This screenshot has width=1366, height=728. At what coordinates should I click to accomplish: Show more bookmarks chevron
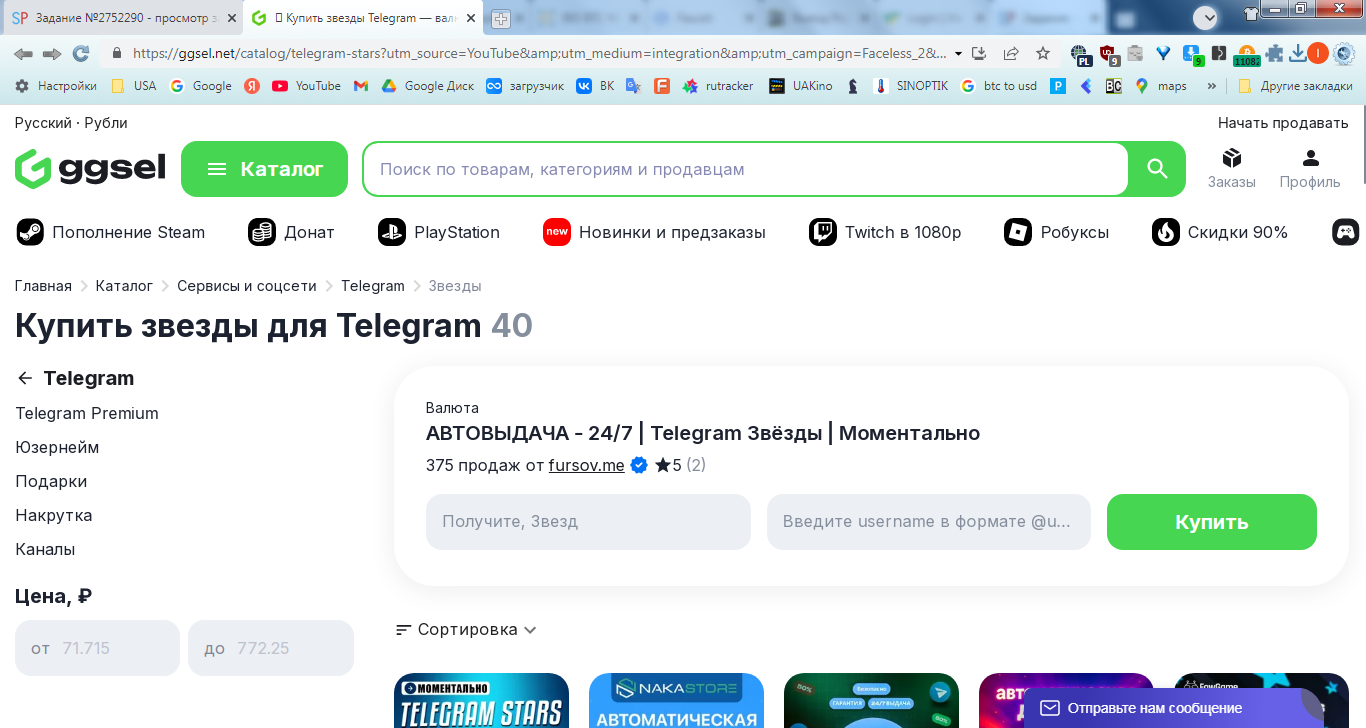[x=1212, y=86]
